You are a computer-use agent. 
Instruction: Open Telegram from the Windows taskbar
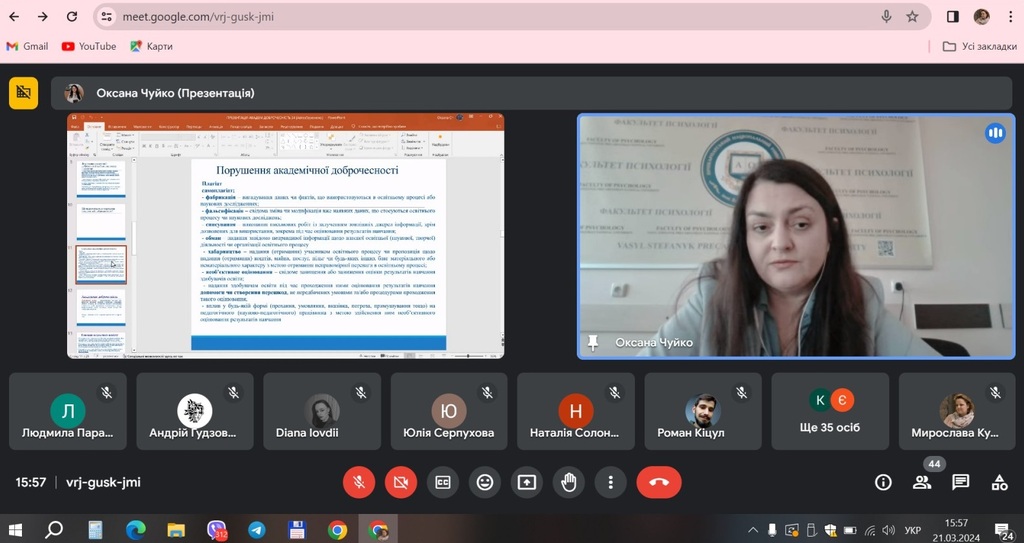click(256, 529)
